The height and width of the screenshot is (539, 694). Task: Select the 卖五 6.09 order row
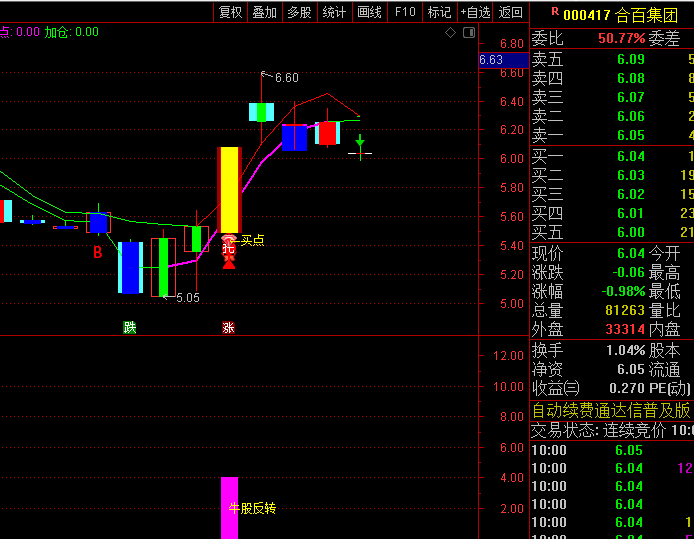612,59
